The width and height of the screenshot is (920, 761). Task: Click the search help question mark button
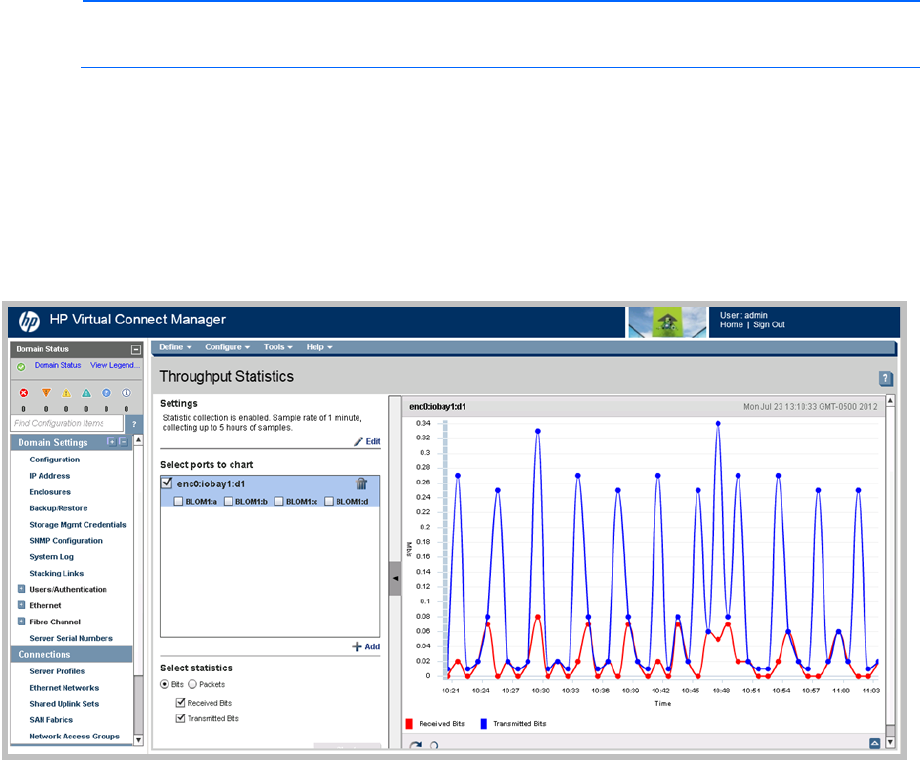tap(134, 424)
